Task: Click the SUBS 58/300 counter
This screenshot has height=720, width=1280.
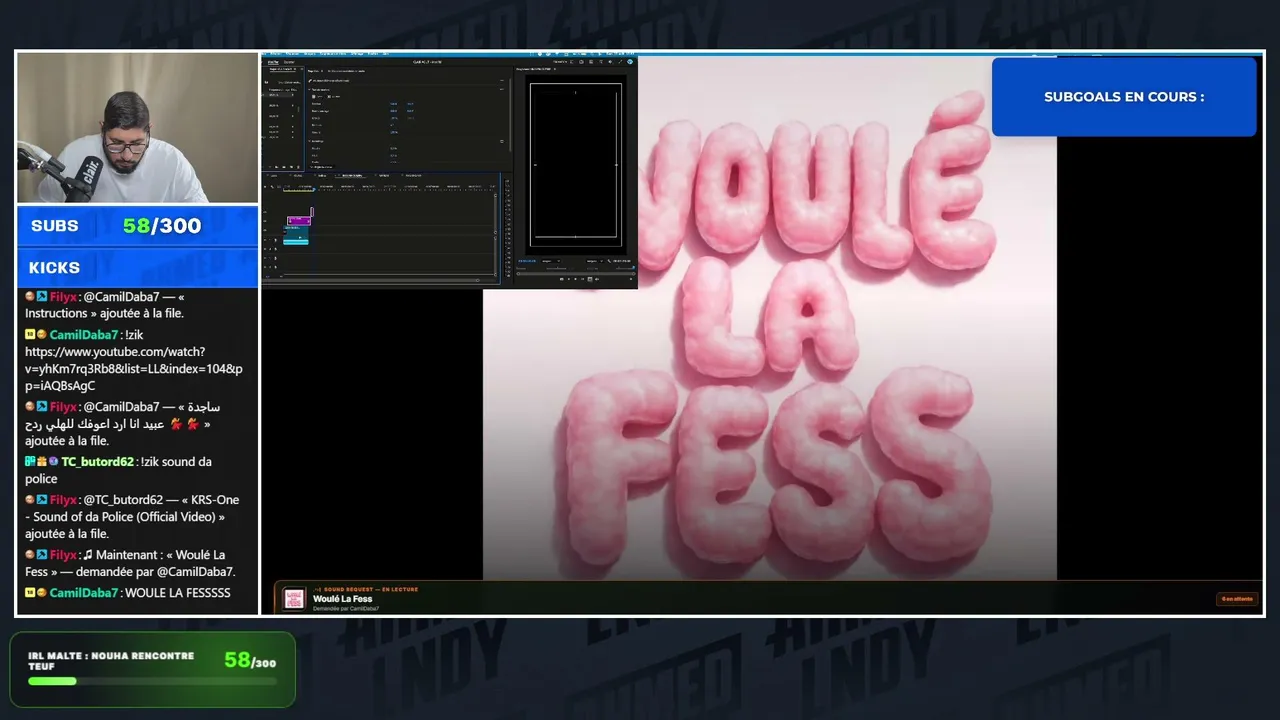Action: tap(138, 226)
